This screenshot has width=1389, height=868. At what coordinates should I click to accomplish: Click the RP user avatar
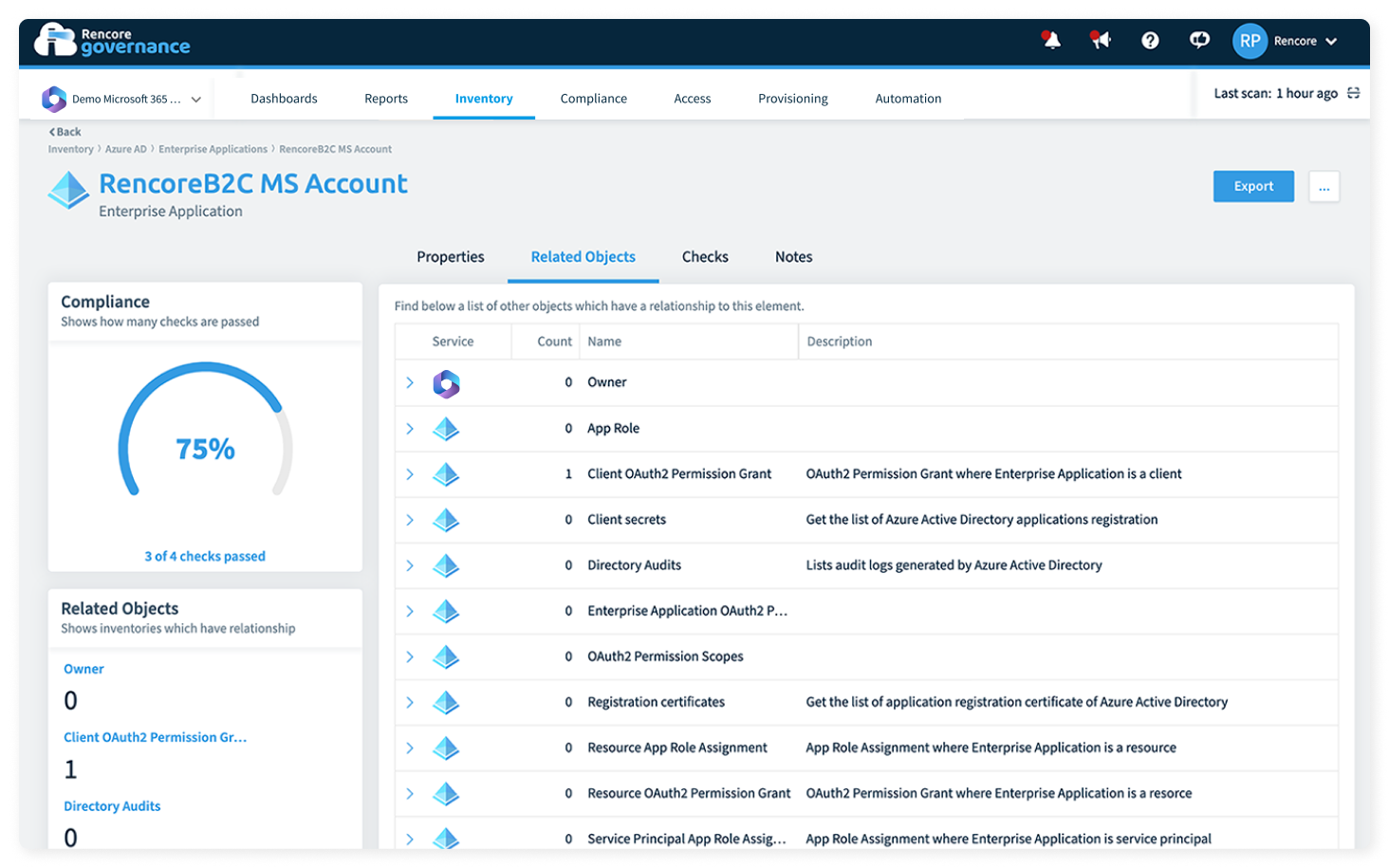tap(1250, 41)
